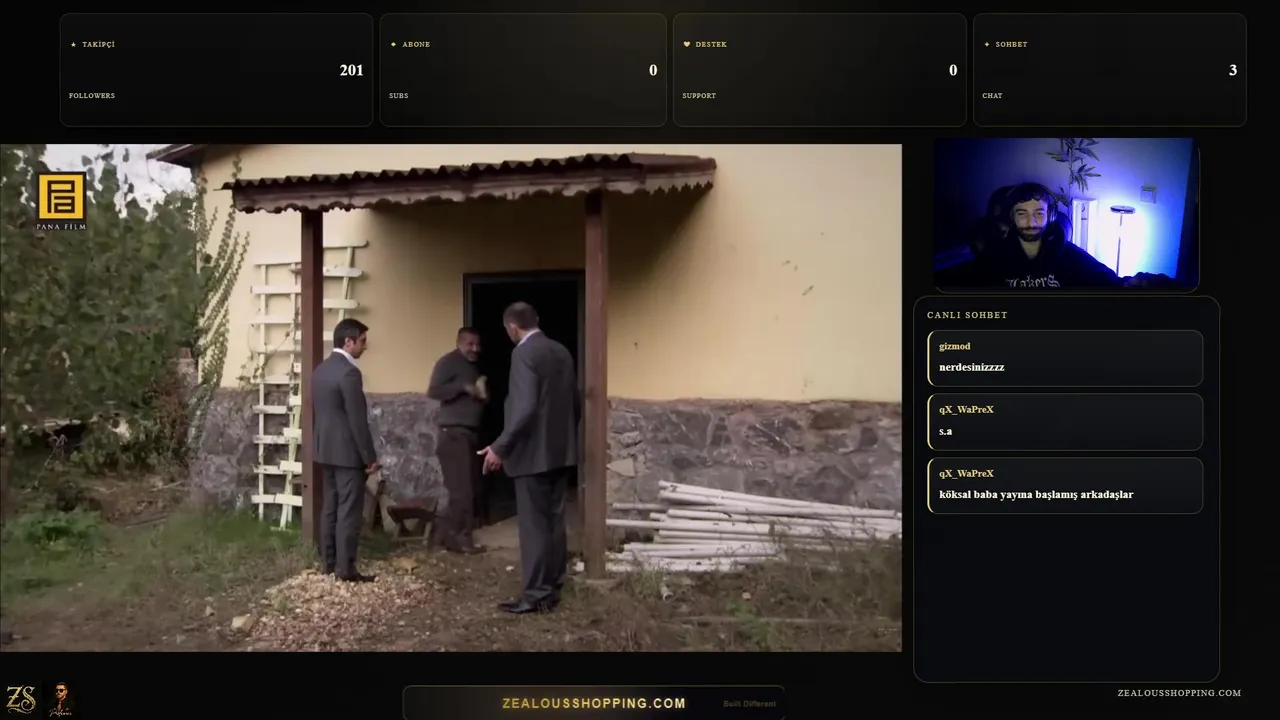This screenshot has width=1280, height=720.
Task: Click the SUBS label text
Action: (399, 96)
